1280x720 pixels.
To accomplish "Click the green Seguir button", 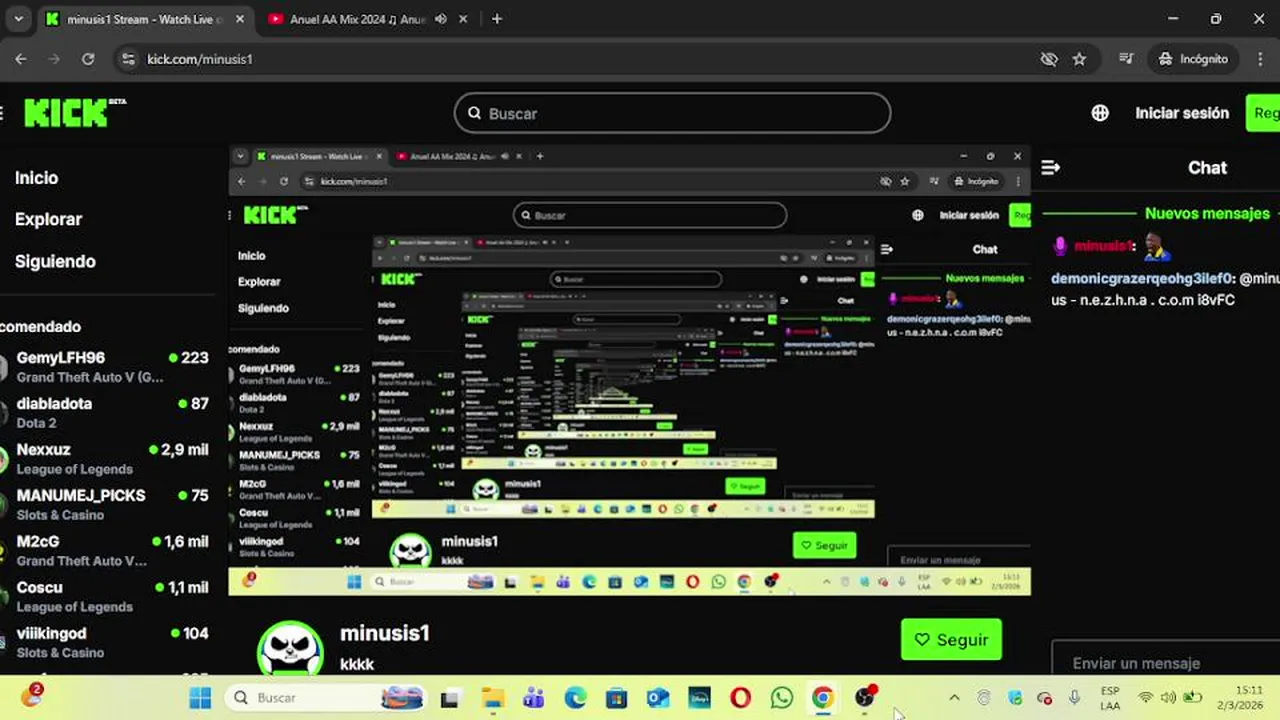I will 951,640.
